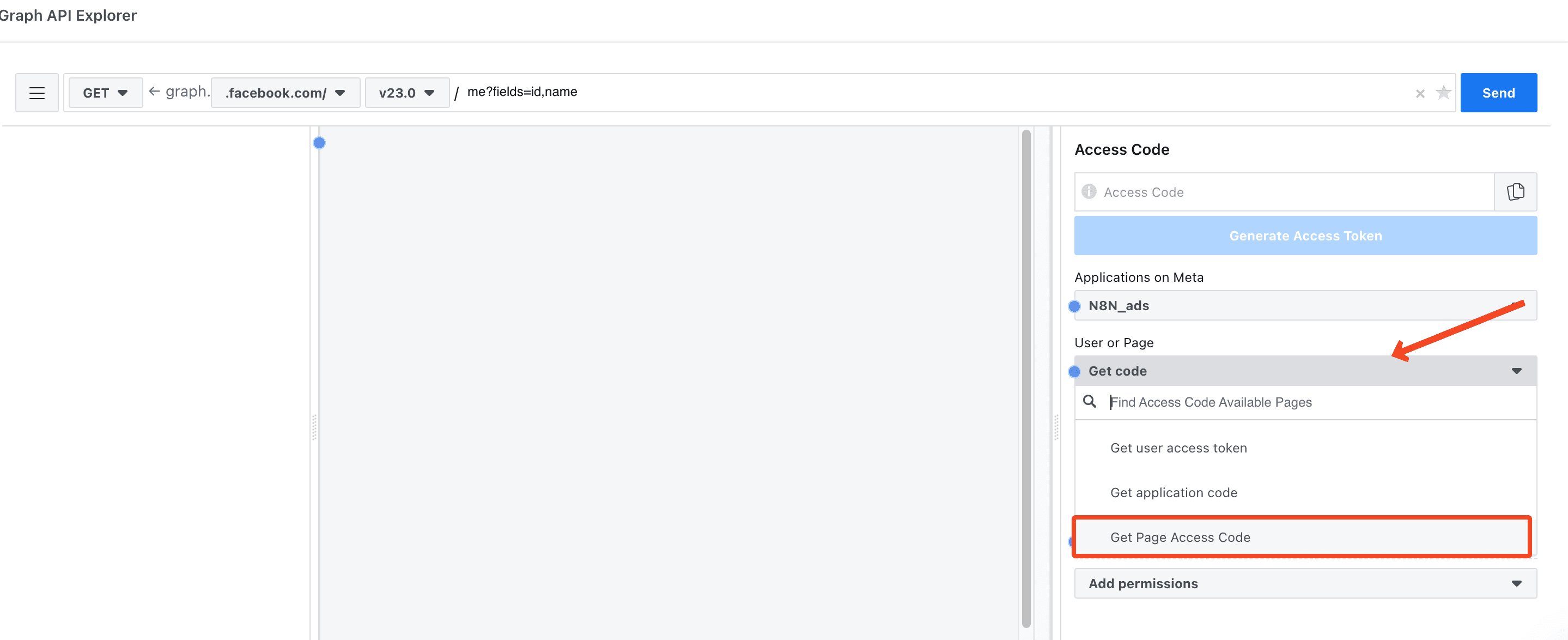Click blue dot beside N8N_ads
The width and height of the screenshot is (1568, 640).
click(x=1074, y=306)
